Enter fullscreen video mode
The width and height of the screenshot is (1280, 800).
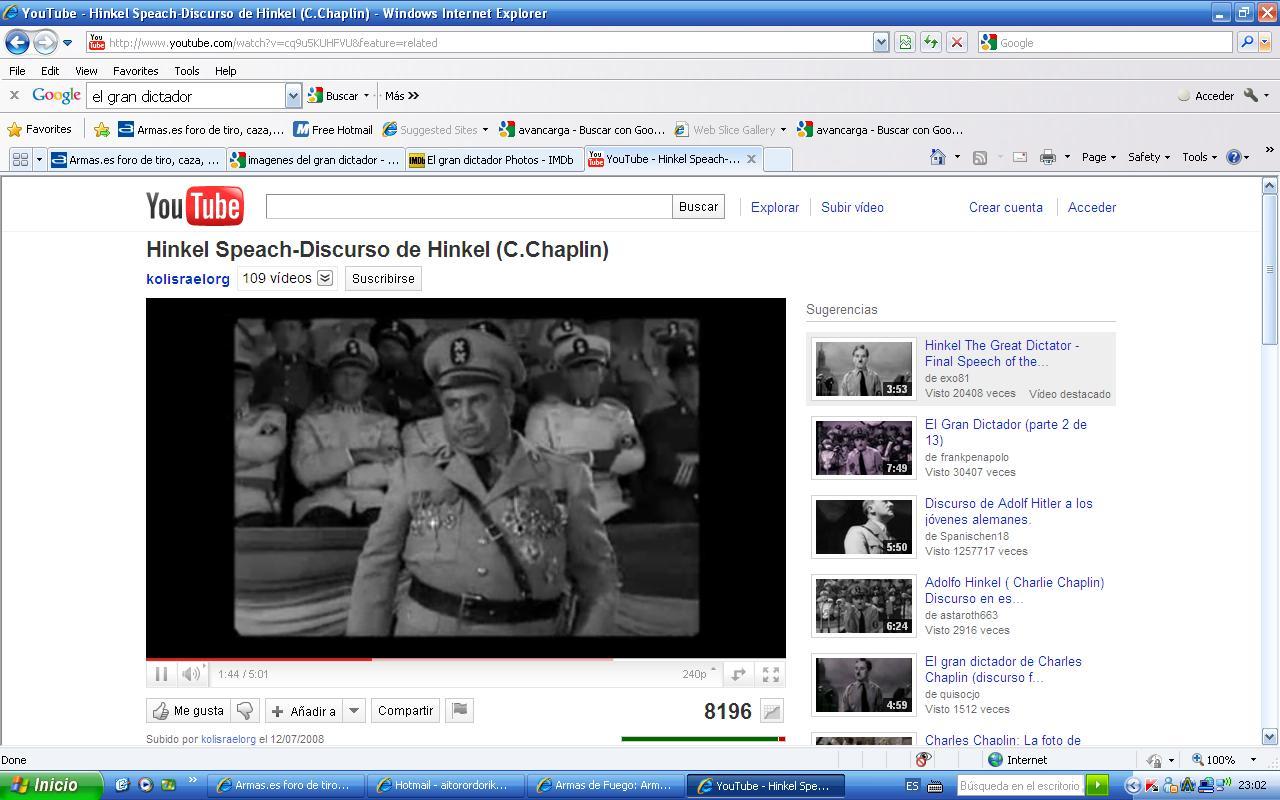click(x=771, y=675)
